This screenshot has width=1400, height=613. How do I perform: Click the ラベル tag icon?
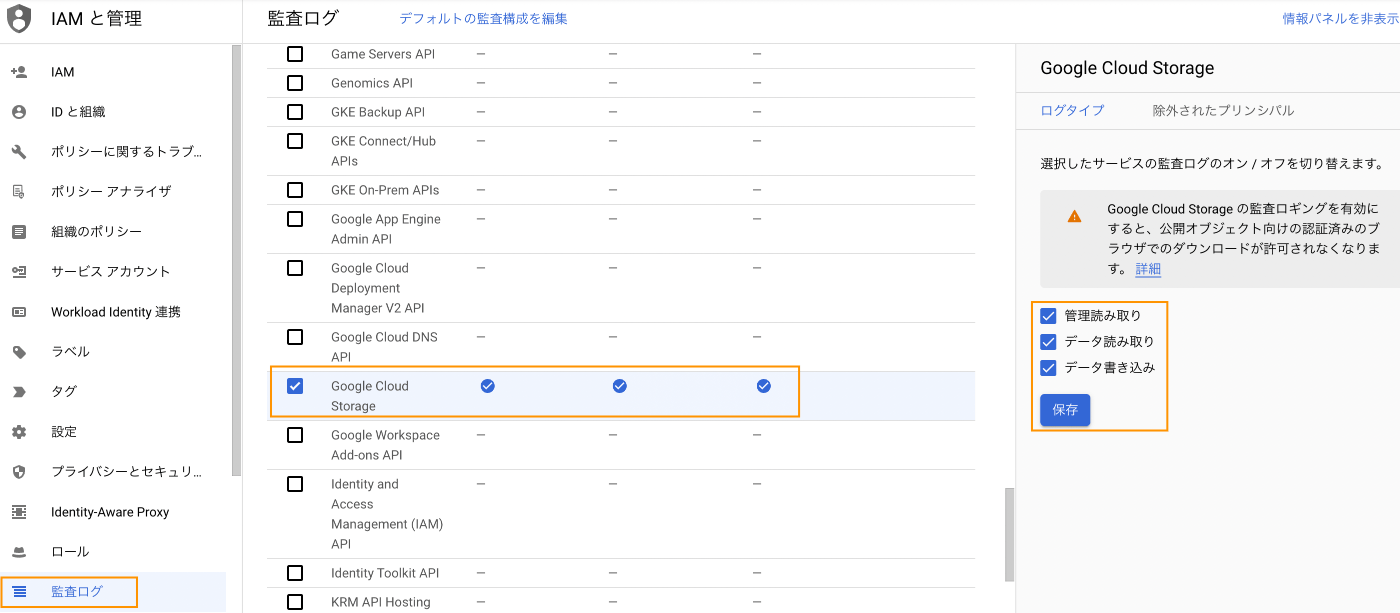click(19, 352)
